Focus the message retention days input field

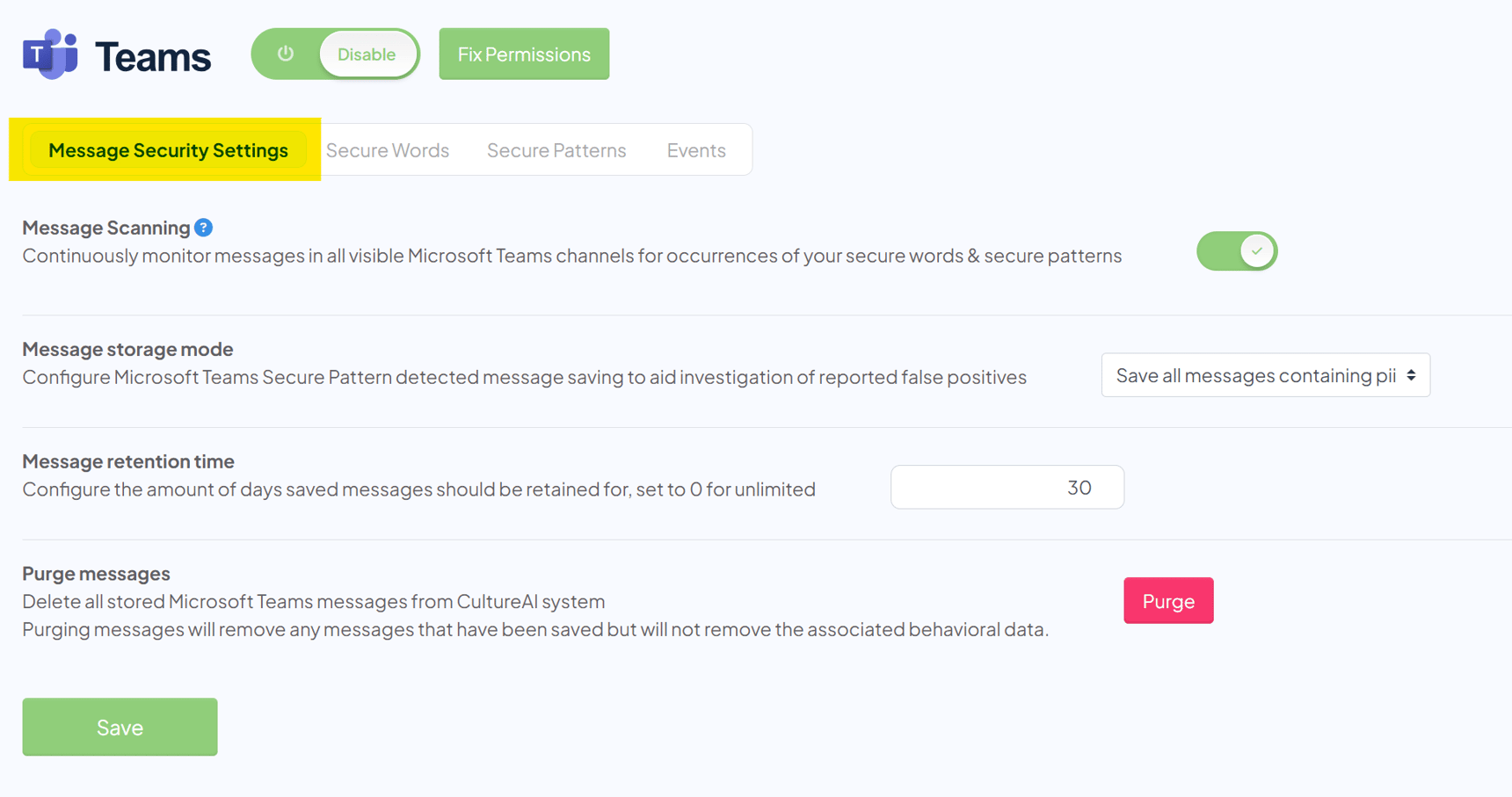1007,488
